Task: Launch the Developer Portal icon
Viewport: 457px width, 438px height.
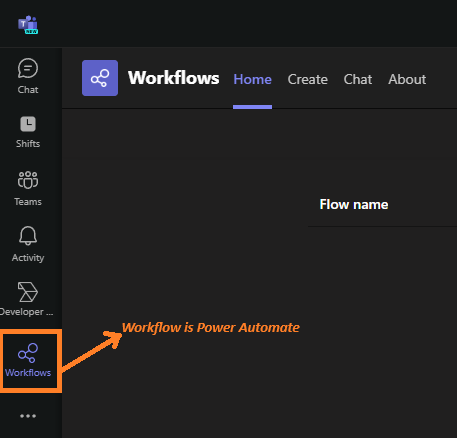Action: click(x=28, y=292)
